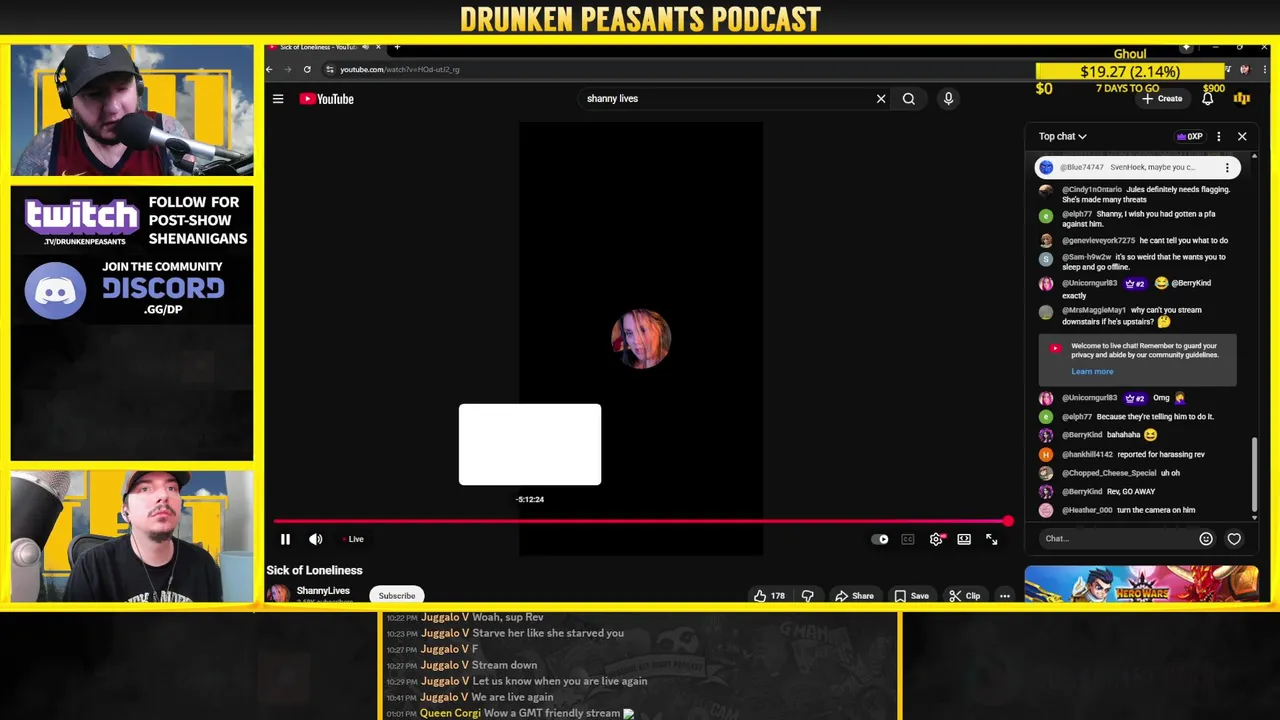Click @Sam-h9w2w chat message
1280x720 pixels.
(1140, 262)
